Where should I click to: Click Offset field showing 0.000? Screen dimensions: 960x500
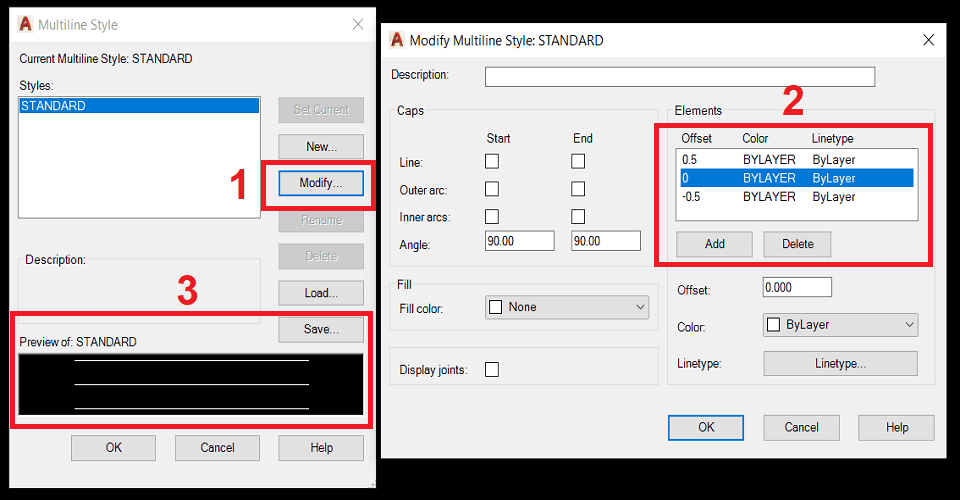click(x=797, y=288)
